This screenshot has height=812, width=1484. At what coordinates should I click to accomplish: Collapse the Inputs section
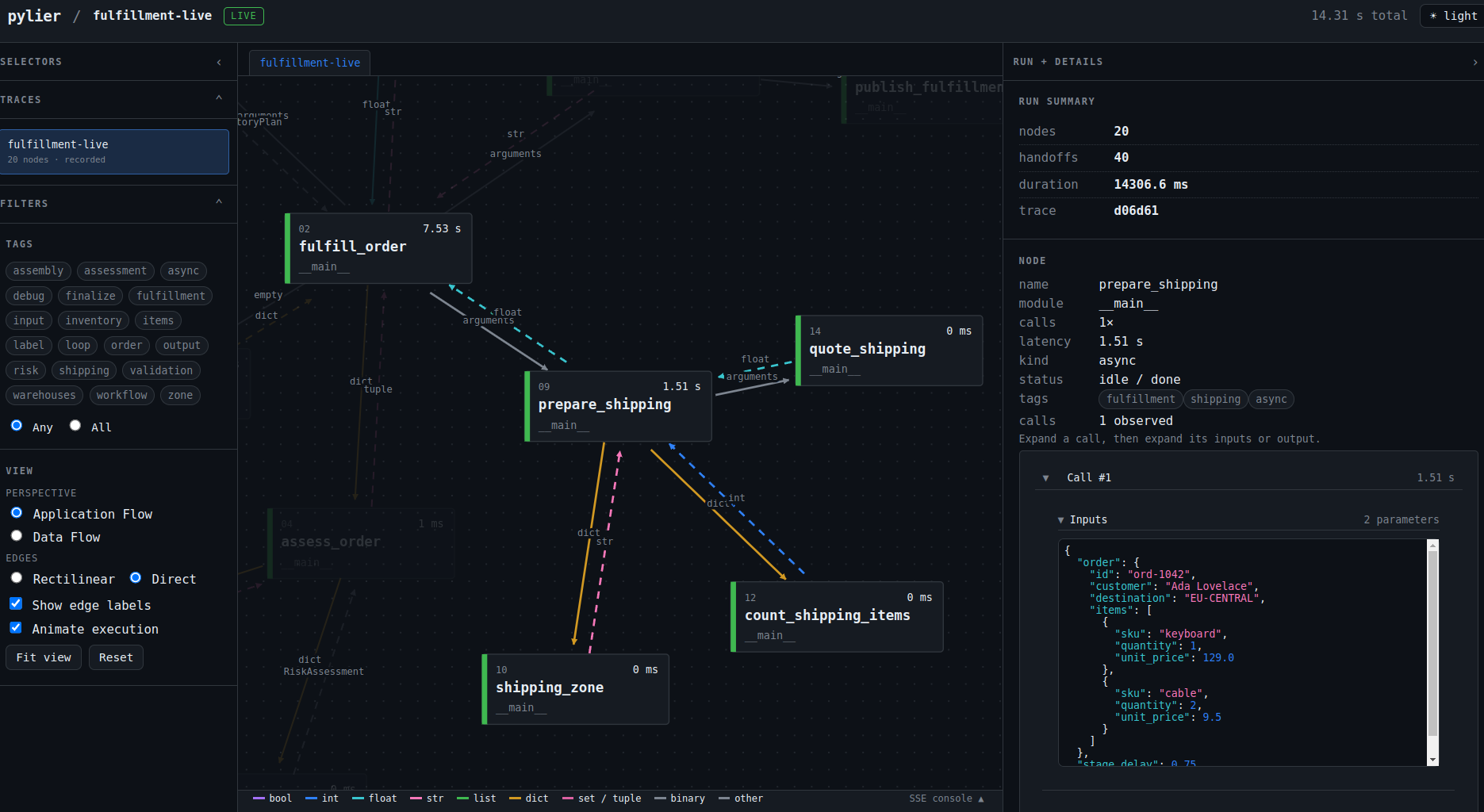point(1061,520)
